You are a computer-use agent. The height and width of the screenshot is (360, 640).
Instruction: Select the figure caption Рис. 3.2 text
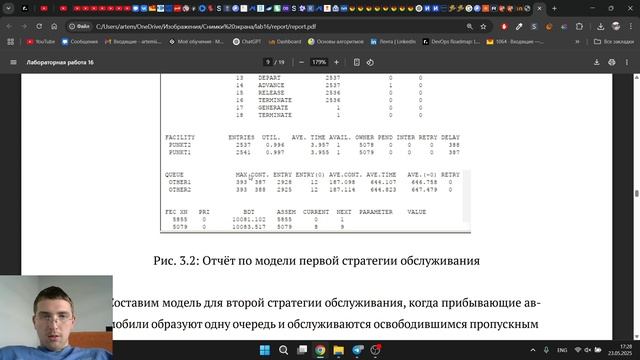316,260
